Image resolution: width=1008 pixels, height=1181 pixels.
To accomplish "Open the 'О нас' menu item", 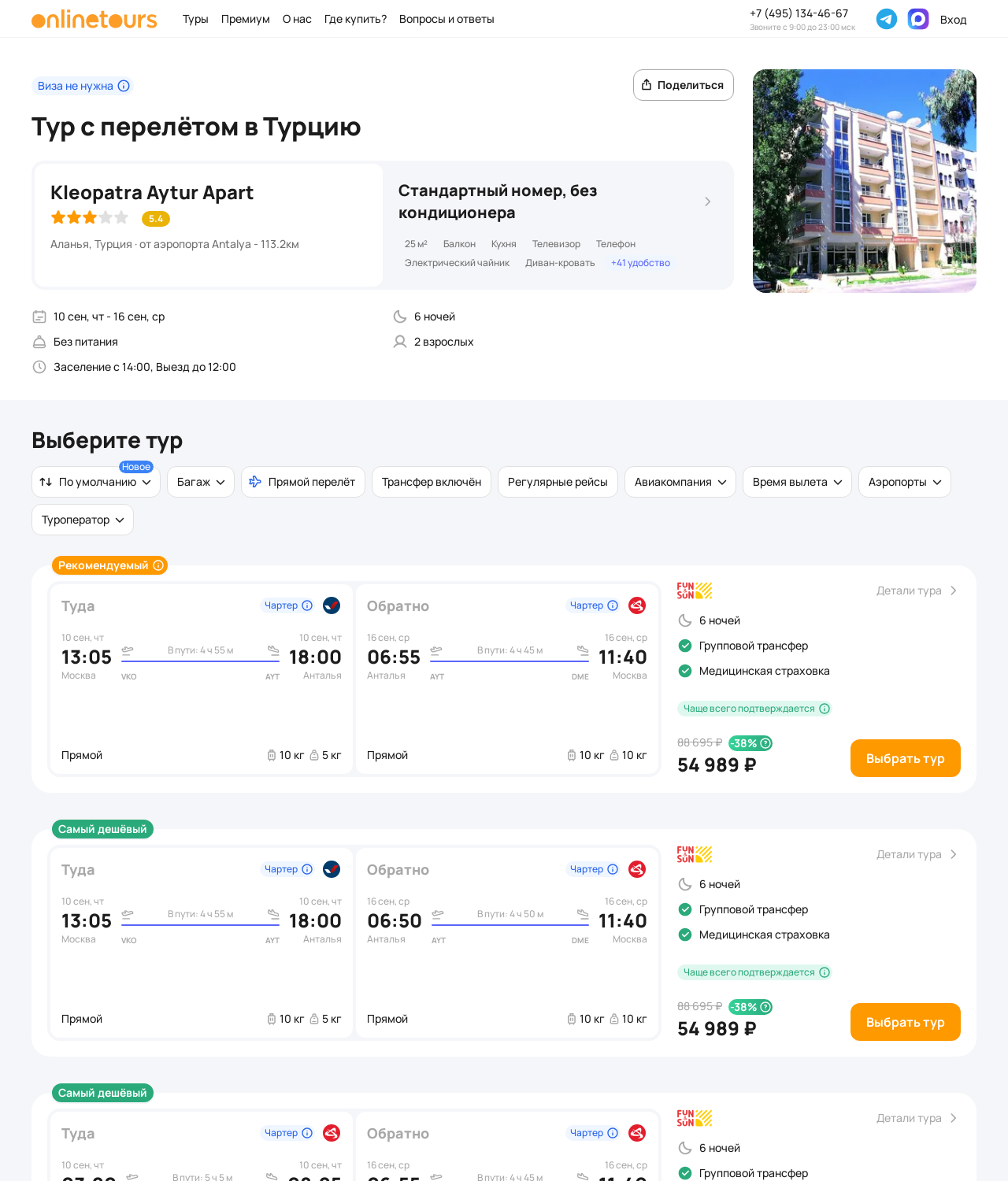I will coord(297,19).
